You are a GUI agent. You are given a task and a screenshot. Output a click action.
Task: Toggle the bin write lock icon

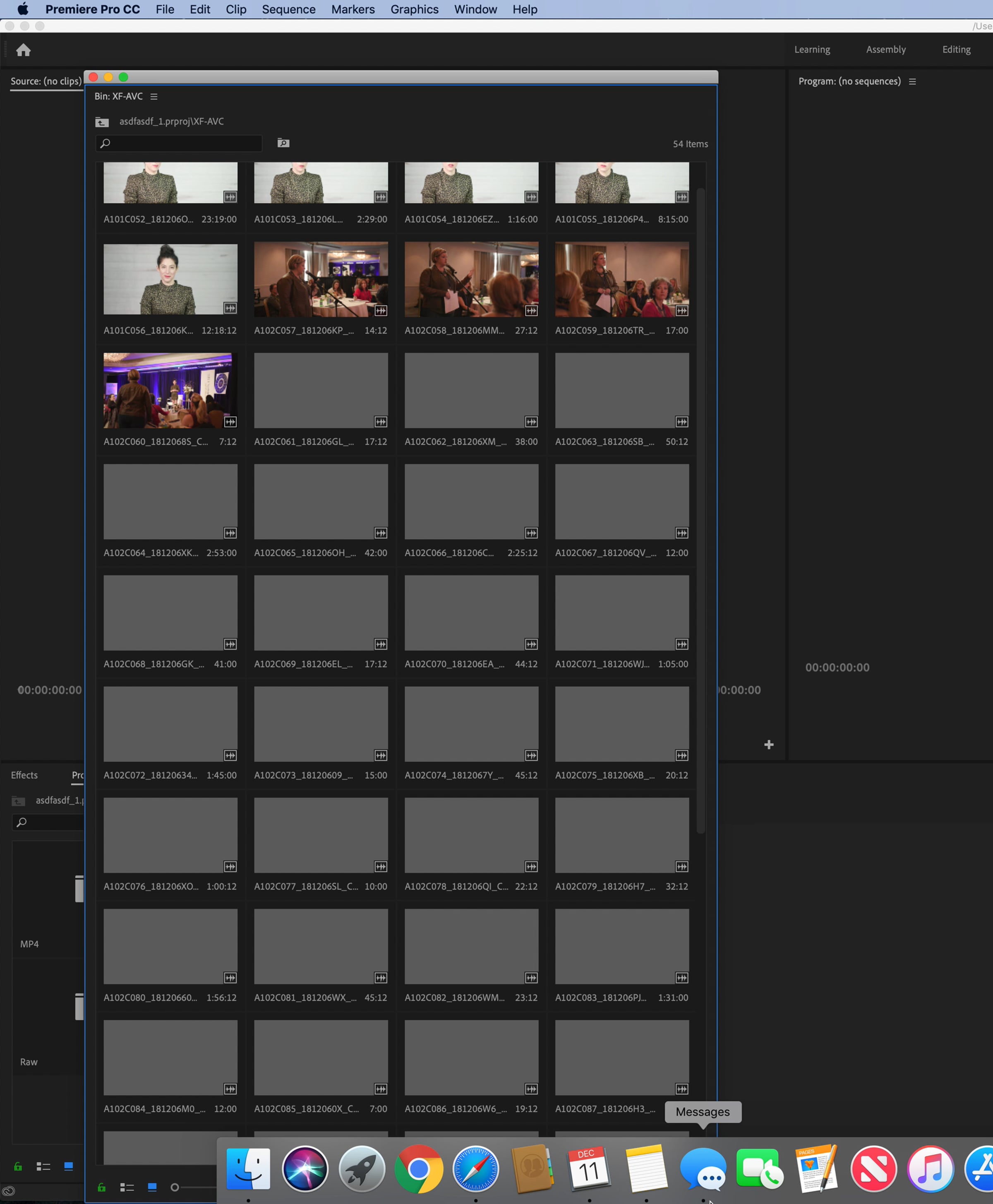pos(102,1187)
